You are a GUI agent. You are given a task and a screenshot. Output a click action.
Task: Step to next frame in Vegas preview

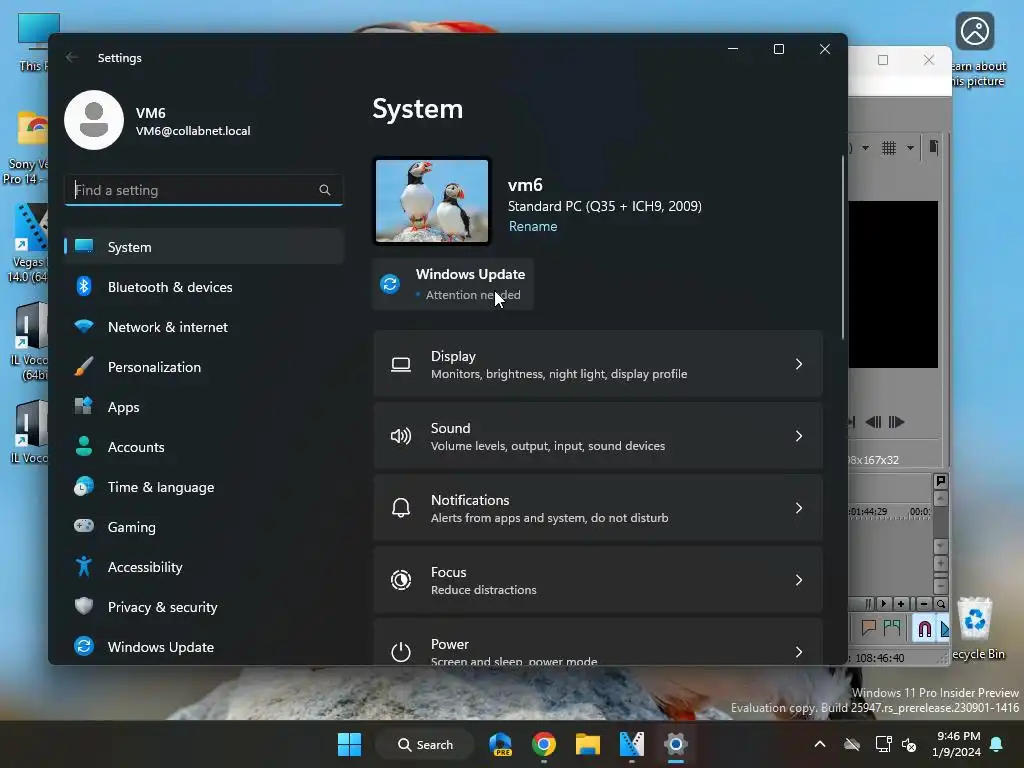click(x=897, y=423)
